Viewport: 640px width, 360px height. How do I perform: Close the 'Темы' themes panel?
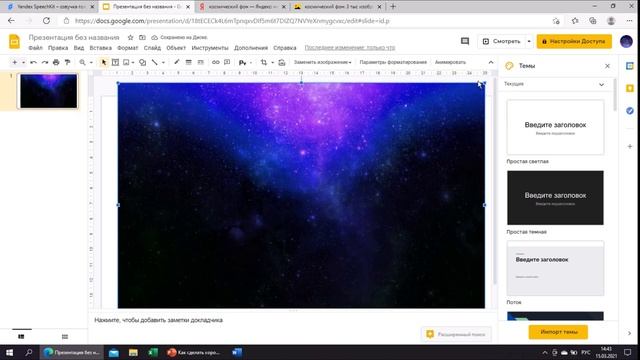tap(607, 66)
